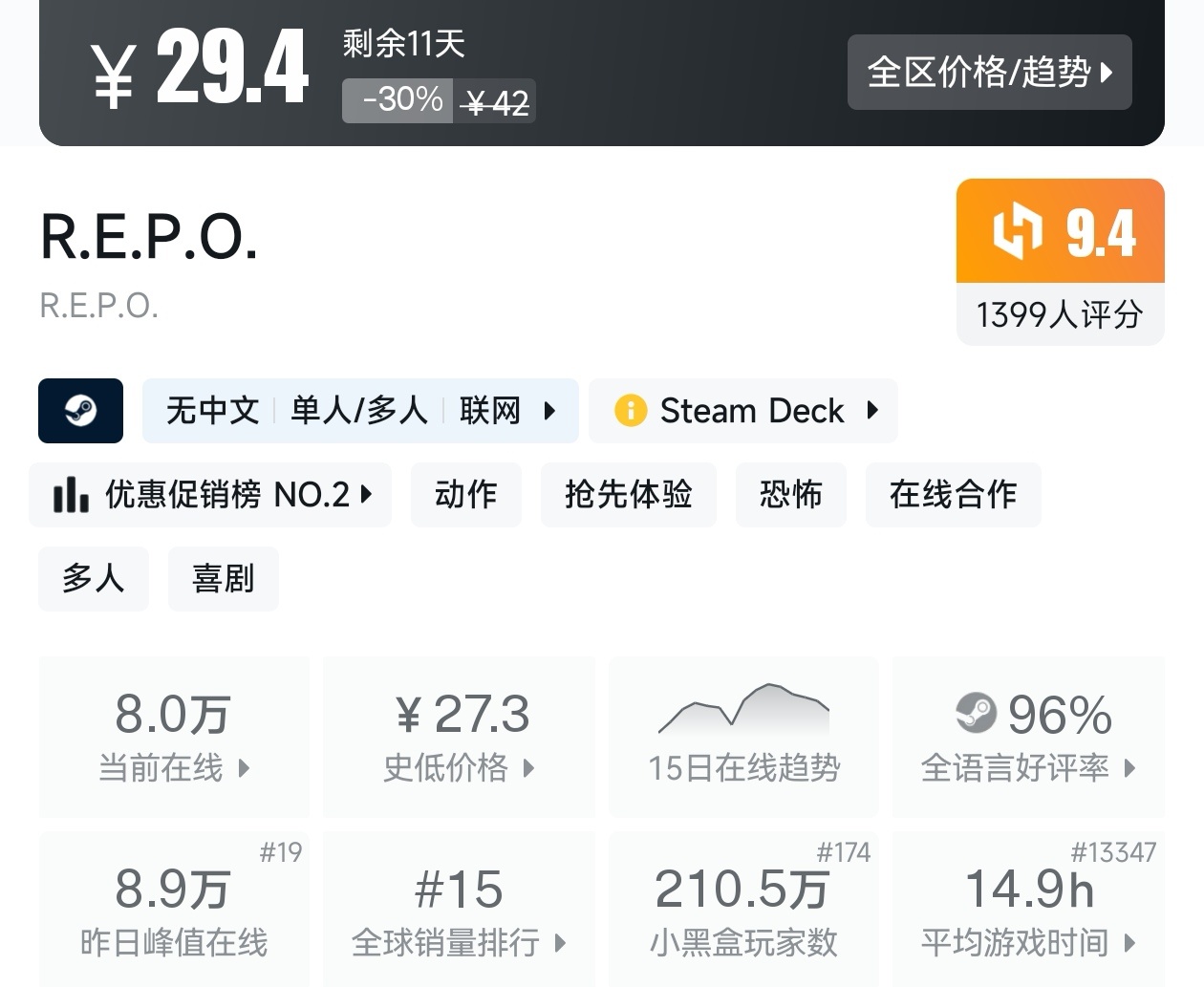
Task: Click the bar chart ranking icon
Action: coord(71,495)
